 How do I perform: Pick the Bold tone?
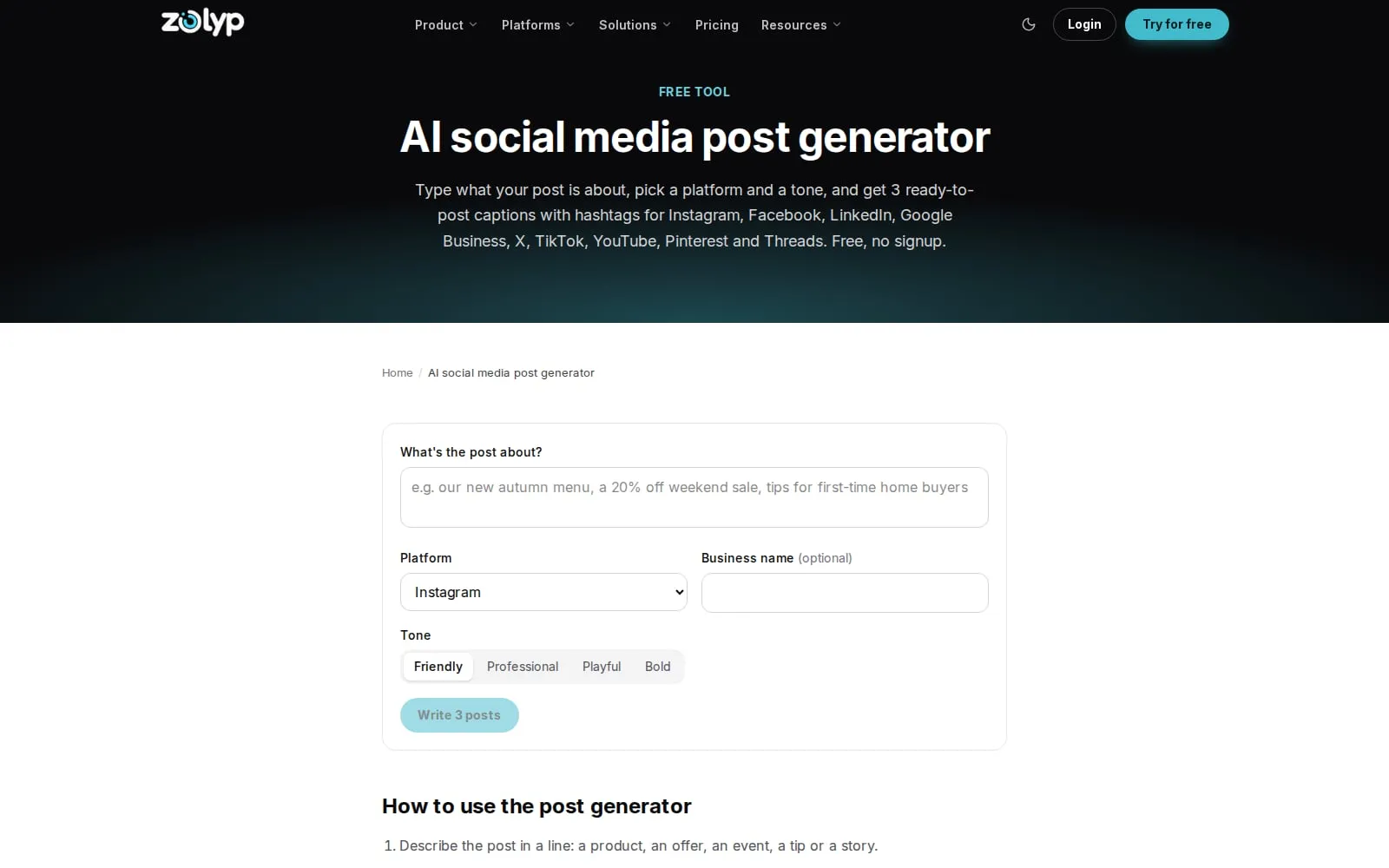[x=657, y=667]
